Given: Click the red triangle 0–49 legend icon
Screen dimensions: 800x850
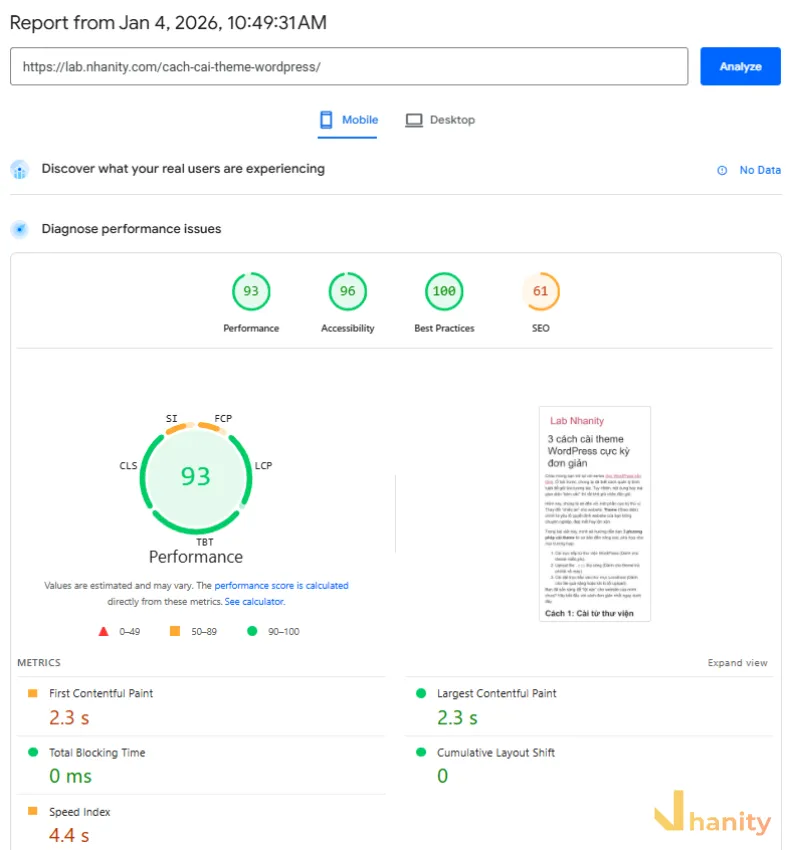Looking at the screenshot, I should 104,632.
